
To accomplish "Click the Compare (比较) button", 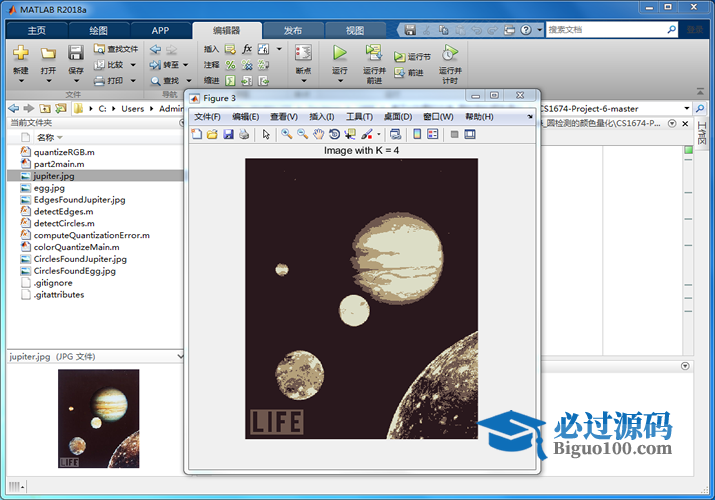I will coord(109,65).
